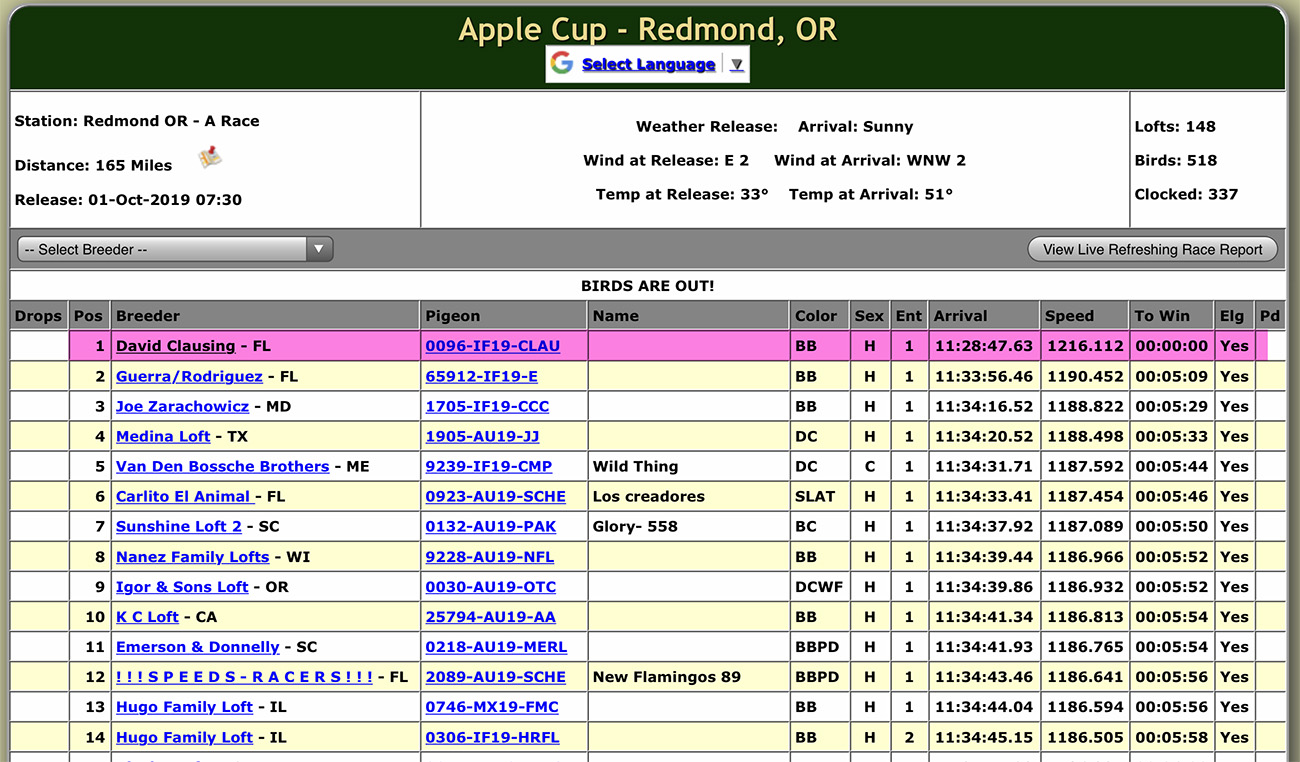Open Medina Loft breeder link
This screenshot has height=762, width=1300.
pyautogui.click(x=163, y=436)
